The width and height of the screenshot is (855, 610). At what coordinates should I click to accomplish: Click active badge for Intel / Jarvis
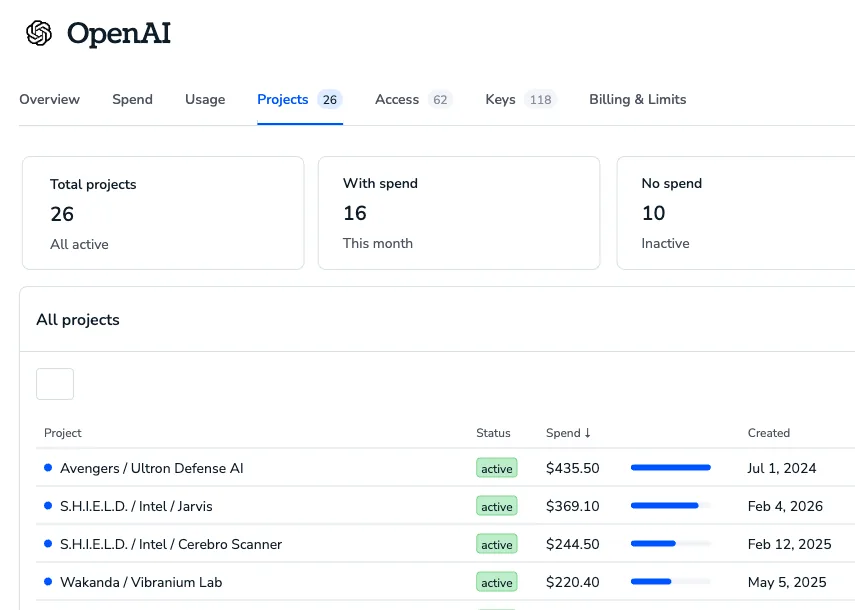tap(497, 506)
